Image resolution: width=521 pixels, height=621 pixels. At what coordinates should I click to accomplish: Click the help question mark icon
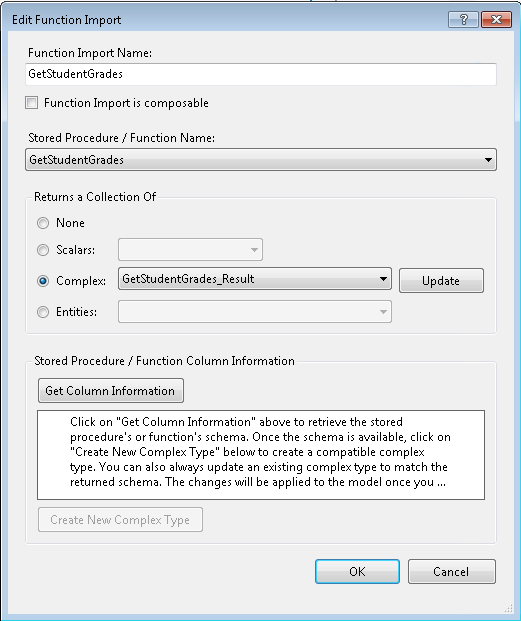[x=464, y=19]
